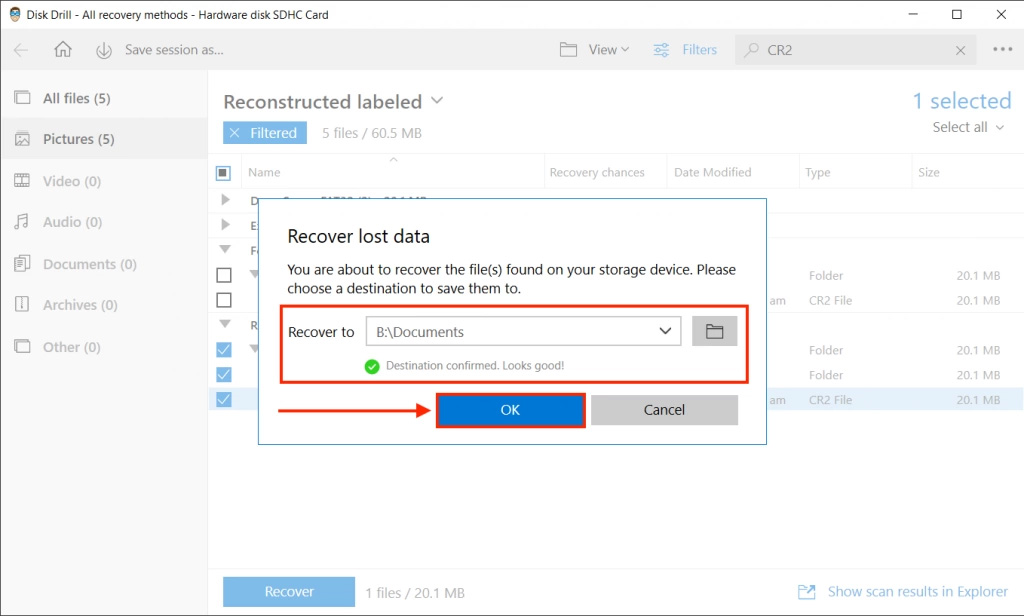Remove the Filtered tag
The width and height of the screenshot is (1024, 616).
(x=234, y=133)
